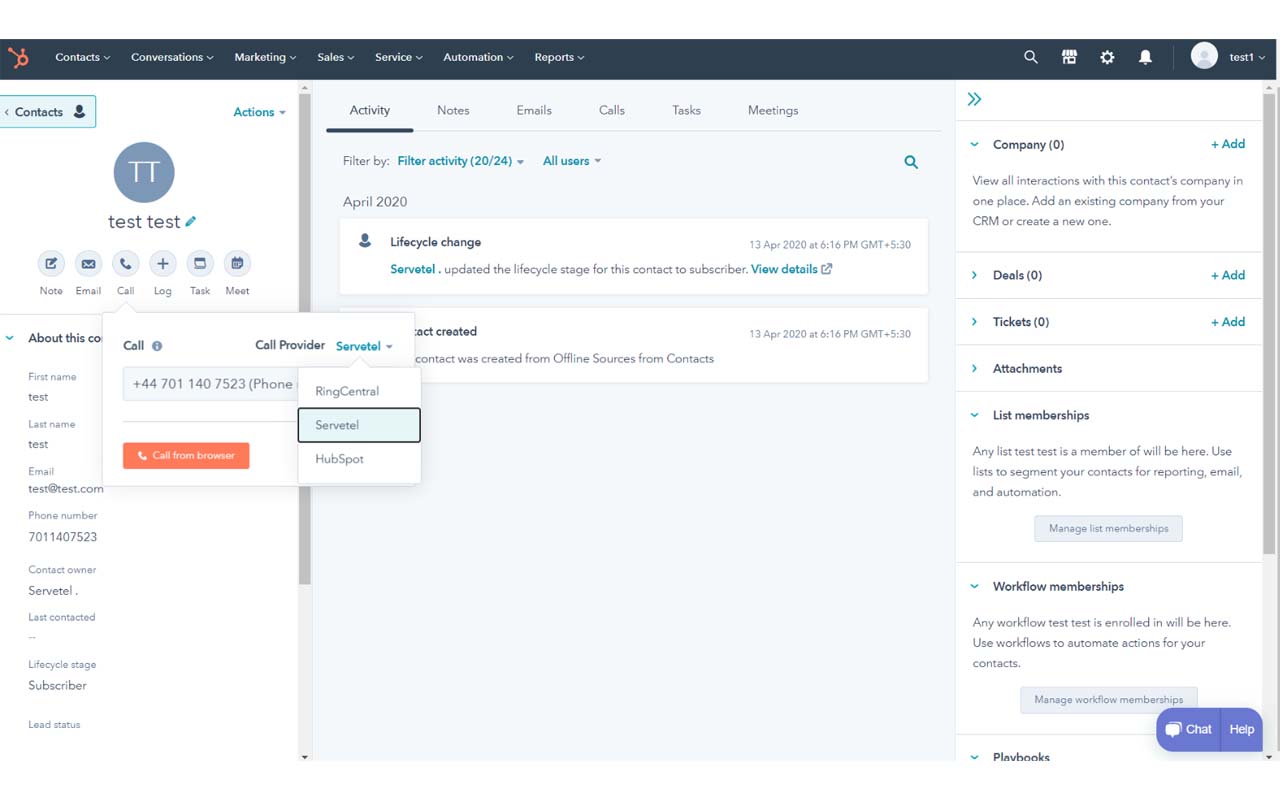Open the All users dropdown
Viewport: 1280px width, 800px height.
[572, 161]
